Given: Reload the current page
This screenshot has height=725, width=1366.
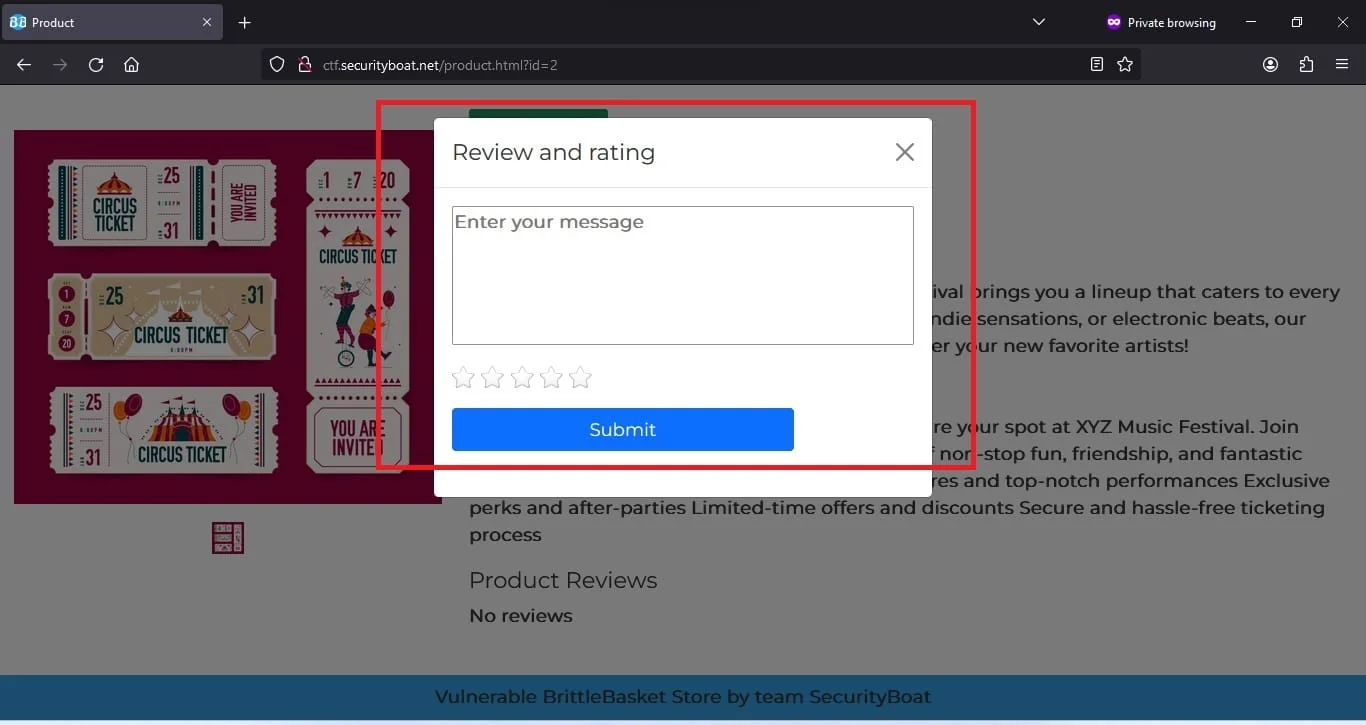Looking at the screenshot, I should (x=96, y=65).
